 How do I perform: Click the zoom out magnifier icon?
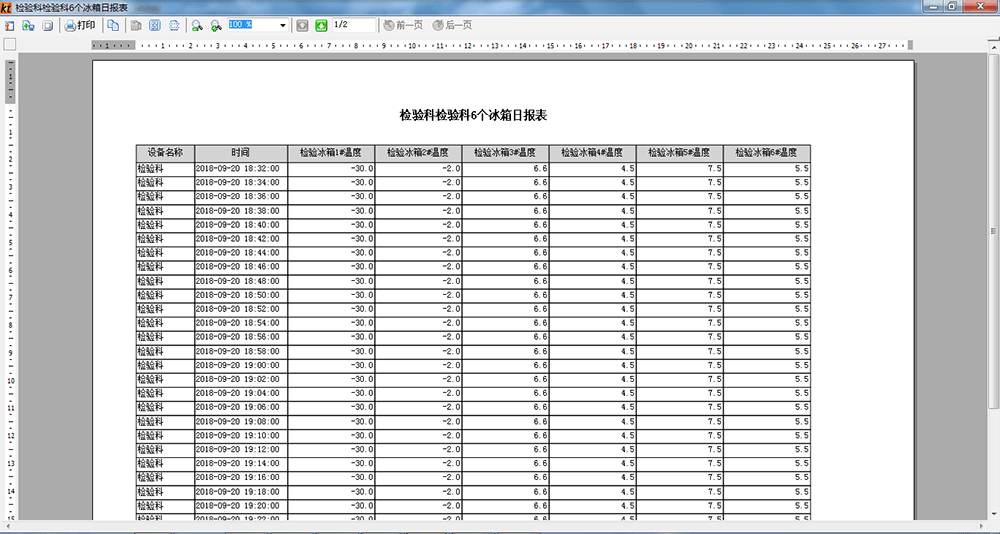click(x=197, y=26)
